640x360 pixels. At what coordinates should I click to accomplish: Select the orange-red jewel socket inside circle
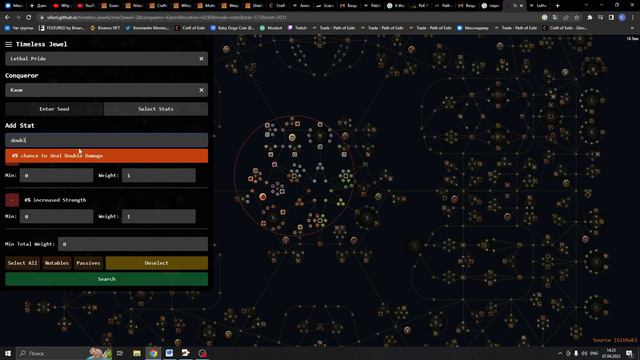coord(262,197)
